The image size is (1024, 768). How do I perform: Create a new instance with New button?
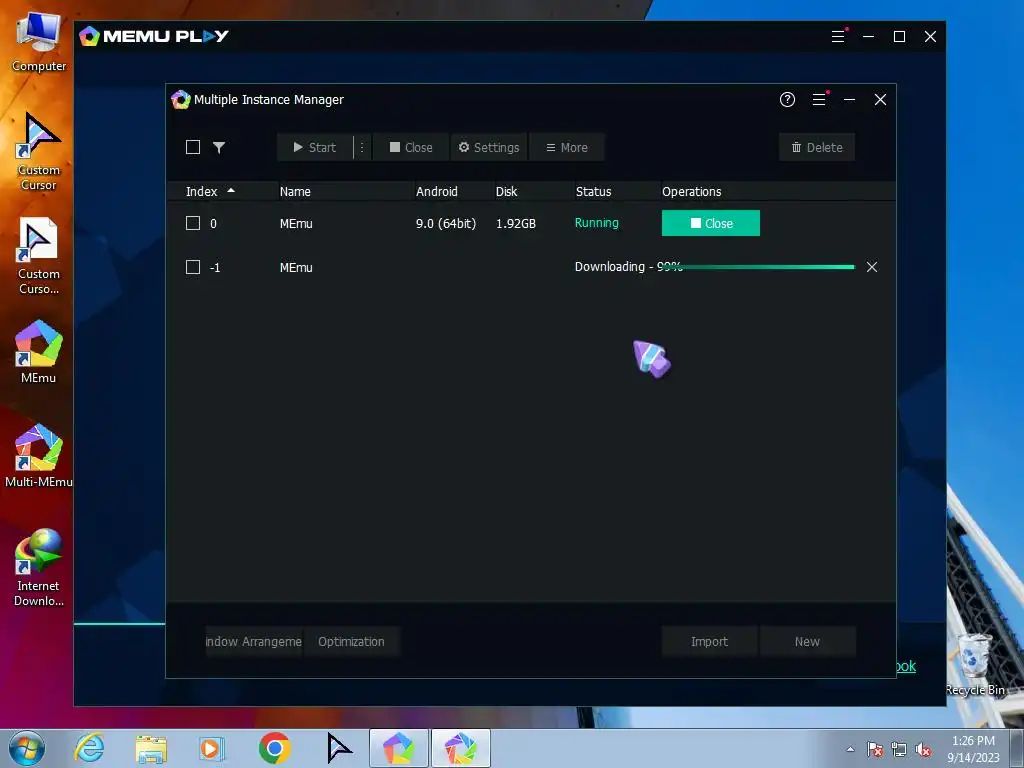click(x=807, y=641)
